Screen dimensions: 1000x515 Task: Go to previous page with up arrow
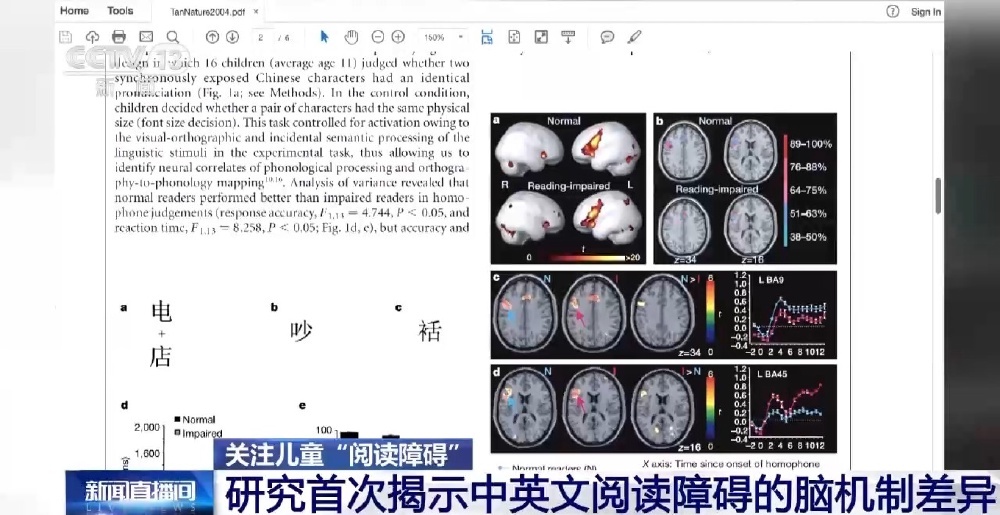click(x=212, y=38)
